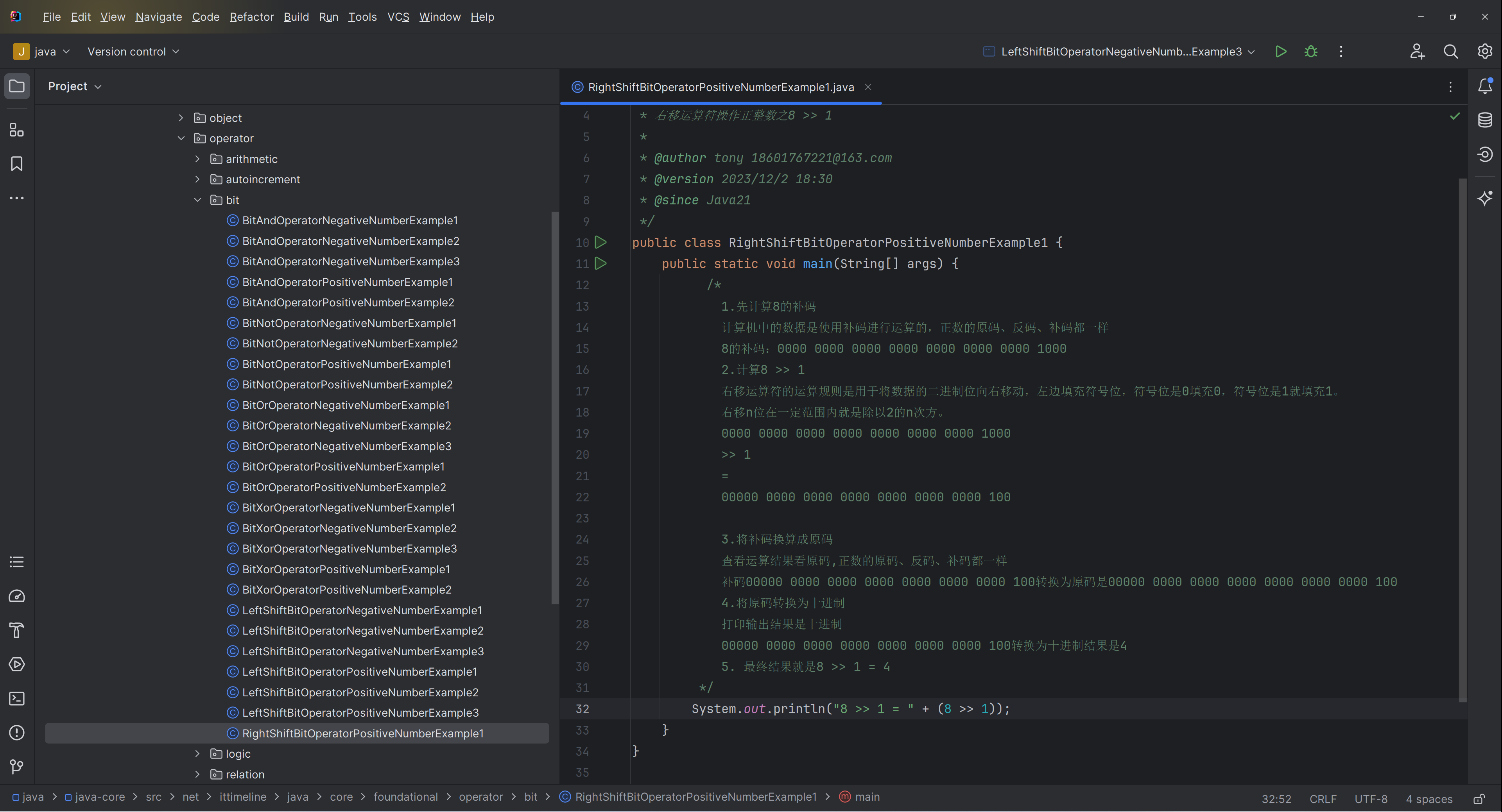This screenshot has height=812, width=1502.
Task: Expand the object folder in project tree
Action: click(181, 118)
